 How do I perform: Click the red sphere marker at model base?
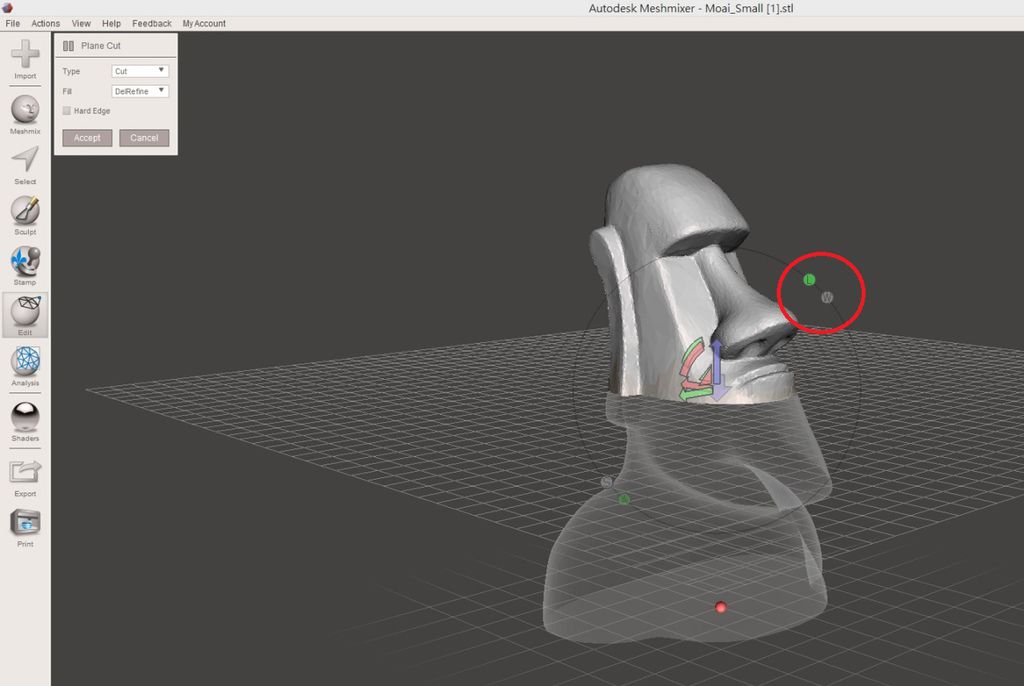coord(721,607)
